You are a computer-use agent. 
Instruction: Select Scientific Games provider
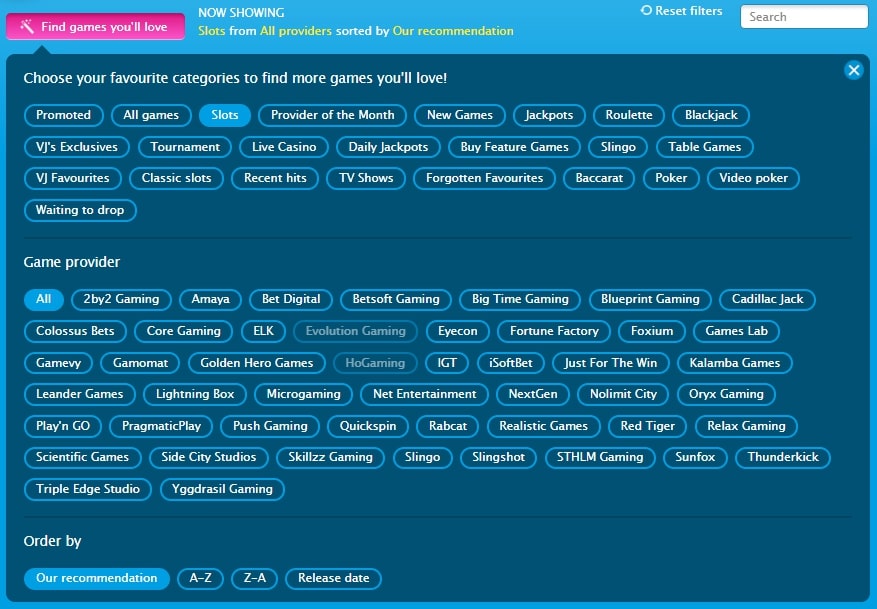(82, 457)
